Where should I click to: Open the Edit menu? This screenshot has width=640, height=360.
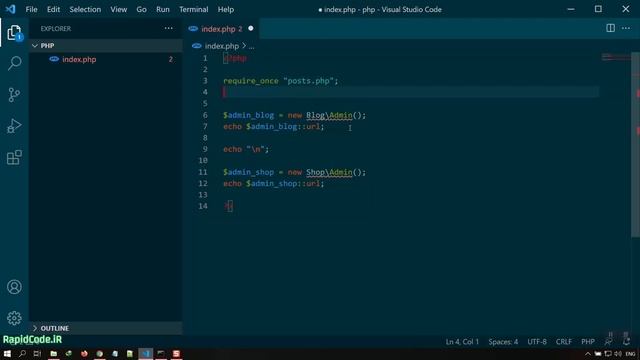[53, 9]
